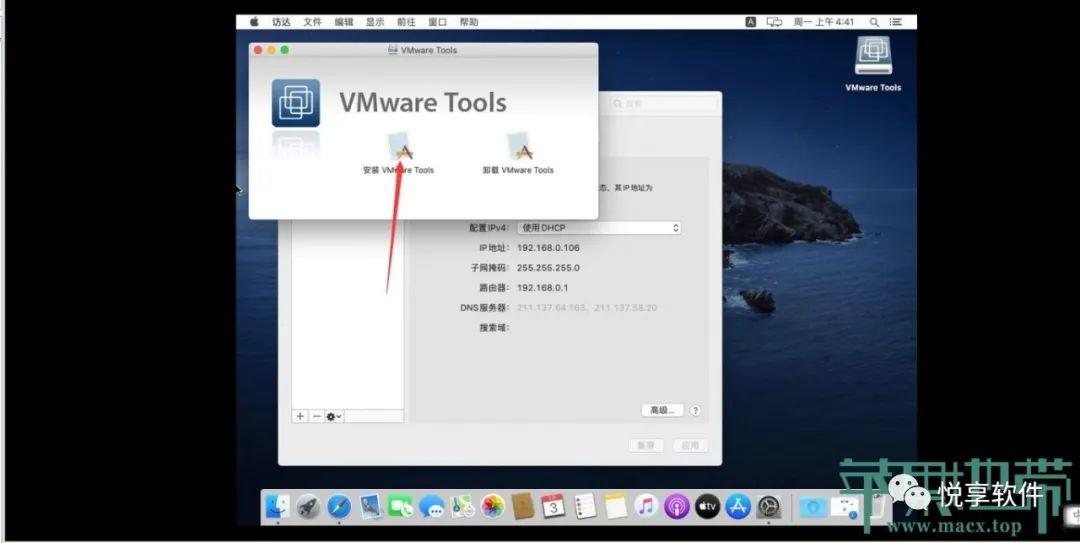The image size is (1080, 543).
Task: Launch Notes from the Dock
Action: [x=616, y=507]
